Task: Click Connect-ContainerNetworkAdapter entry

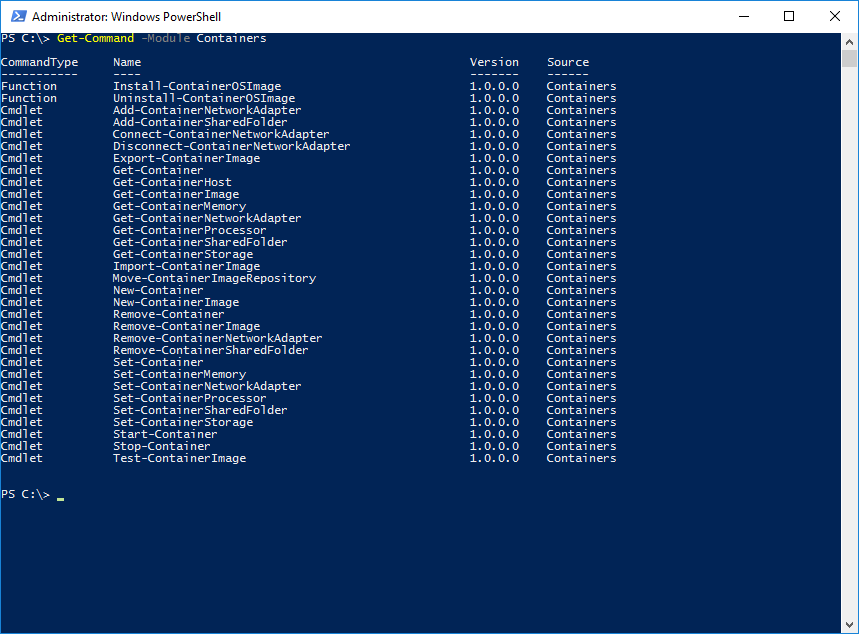Action: [221, 134]
